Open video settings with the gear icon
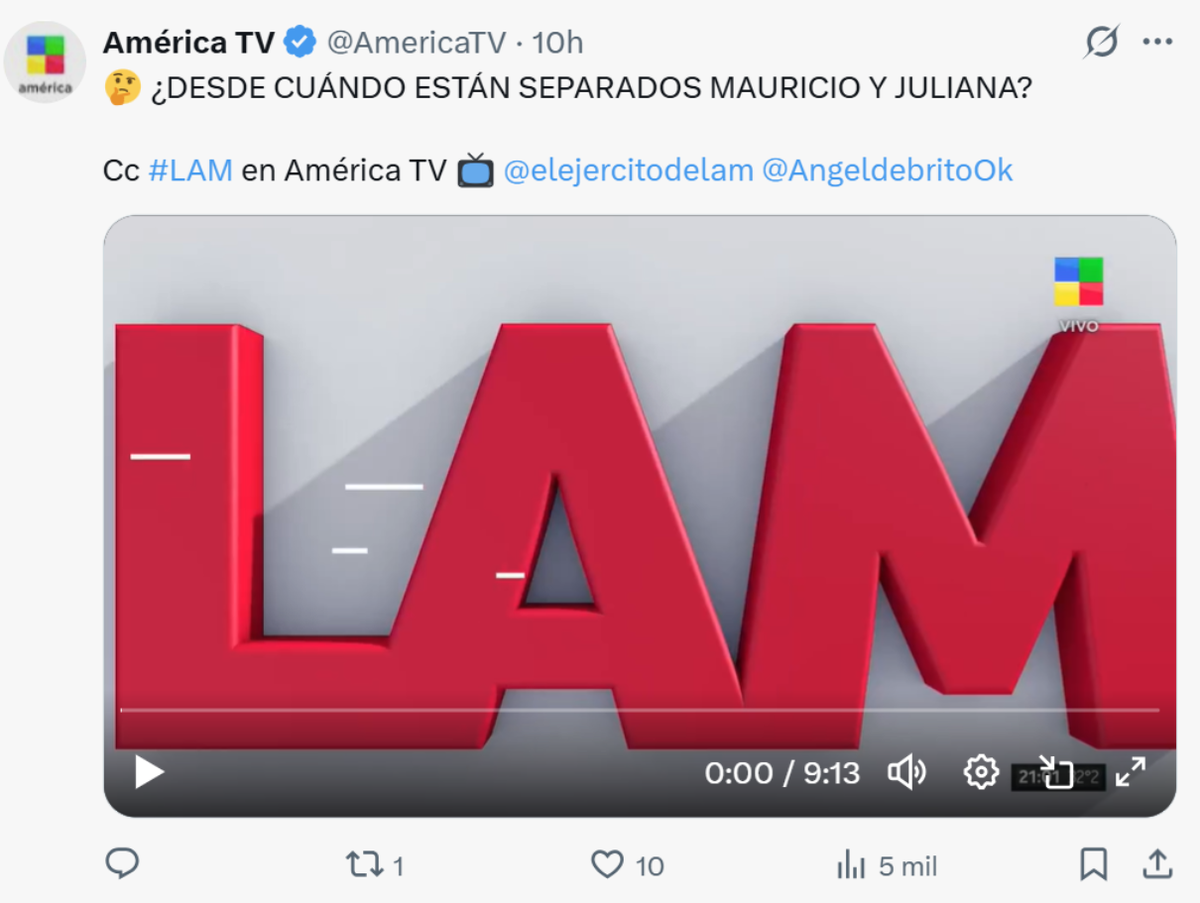The height and width of the screenshot is (903, 1200). tap(981, 772)
